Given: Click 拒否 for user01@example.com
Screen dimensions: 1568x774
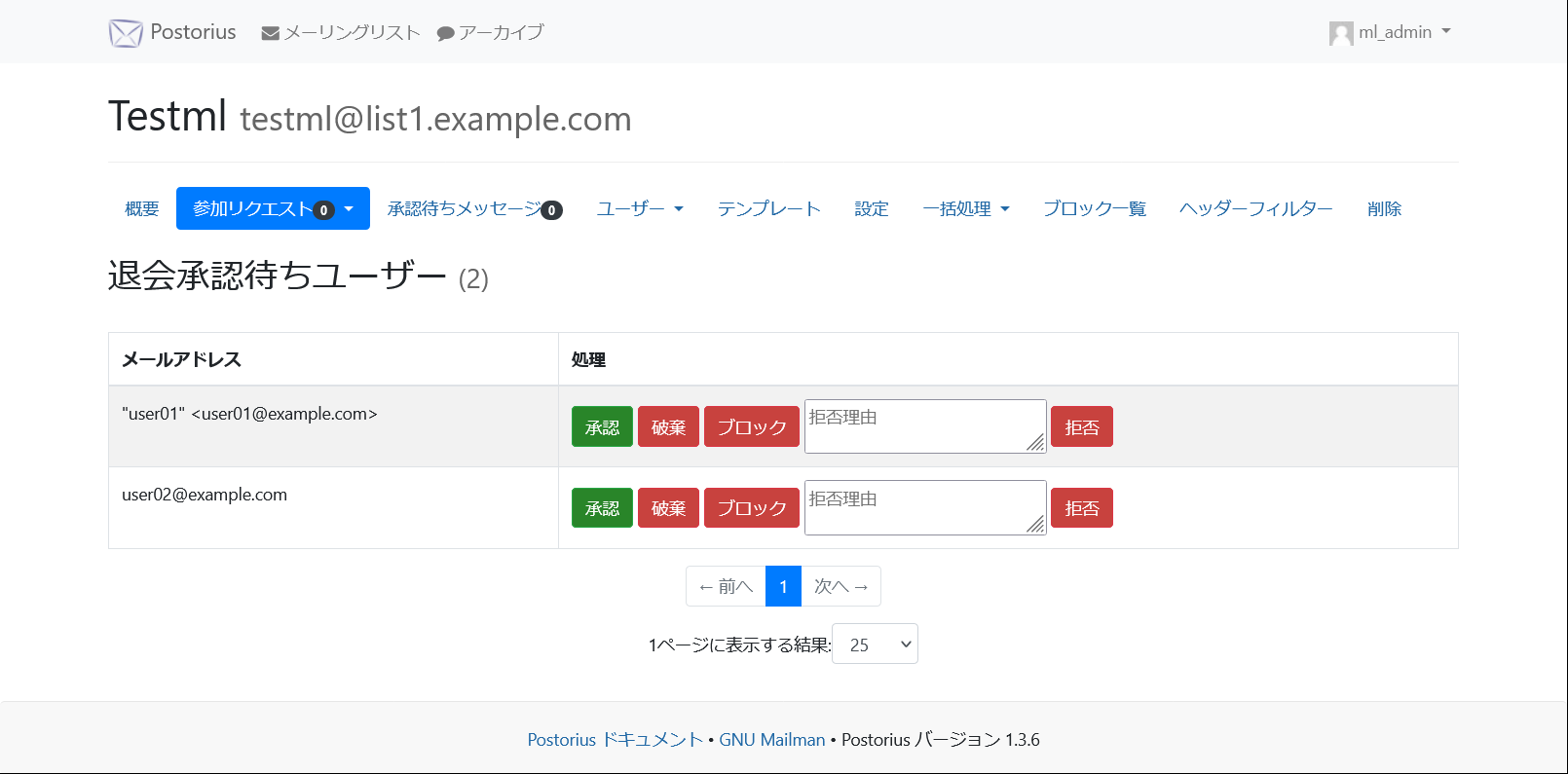Looking at the screenshot, I should click(1082, 426).
